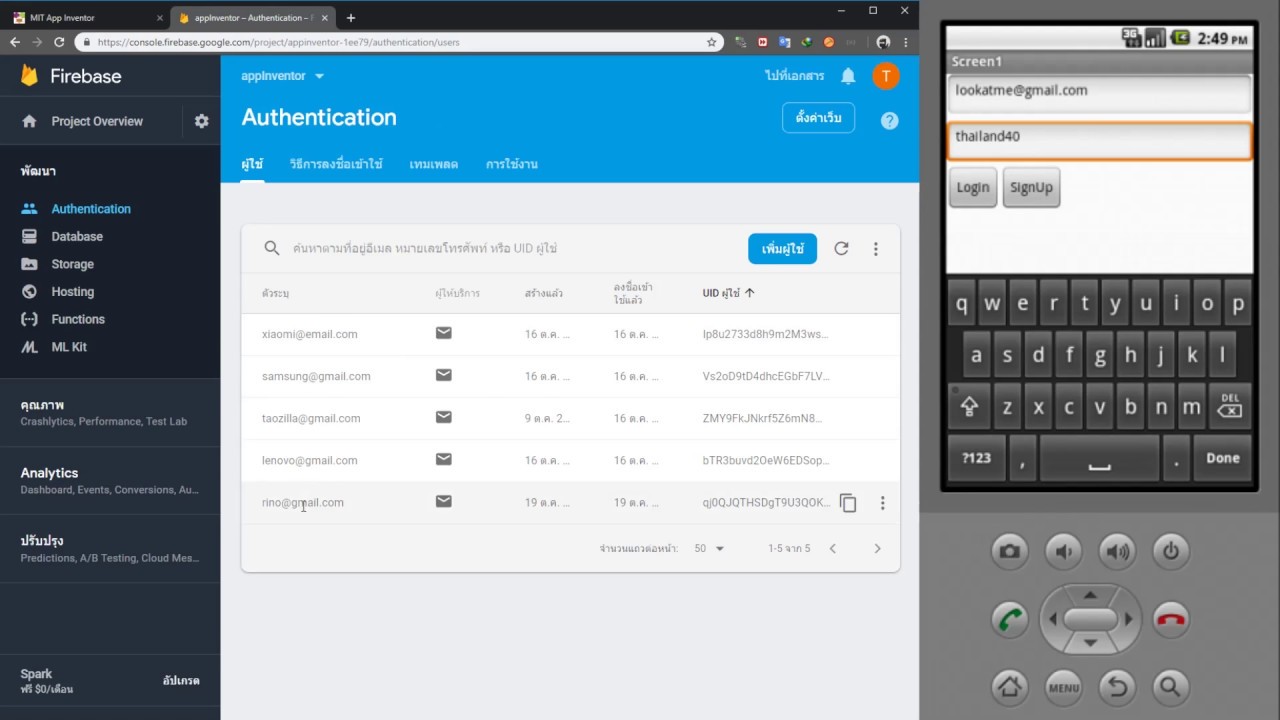Click the emulator home button
This screenshot has width=1280, height=720.
(1010, 686)
